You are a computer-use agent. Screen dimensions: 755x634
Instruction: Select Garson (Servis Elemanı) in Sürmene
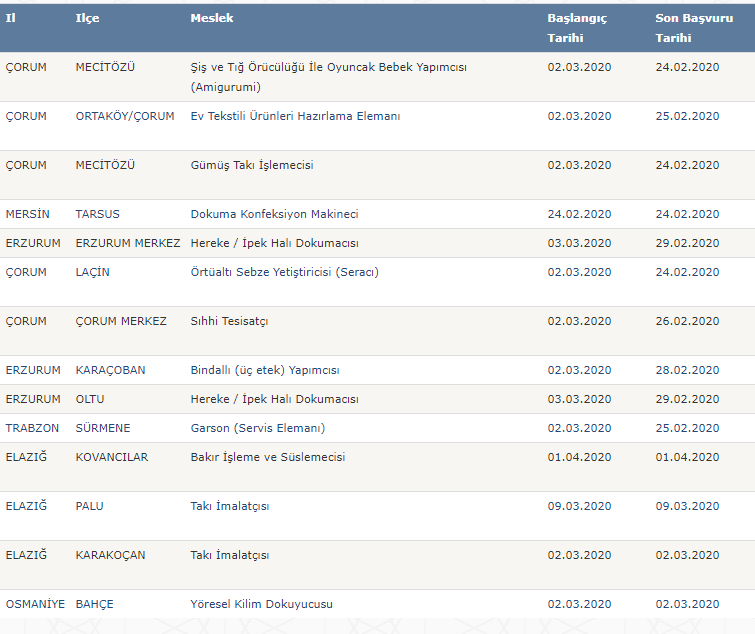[x=258, y=428]
